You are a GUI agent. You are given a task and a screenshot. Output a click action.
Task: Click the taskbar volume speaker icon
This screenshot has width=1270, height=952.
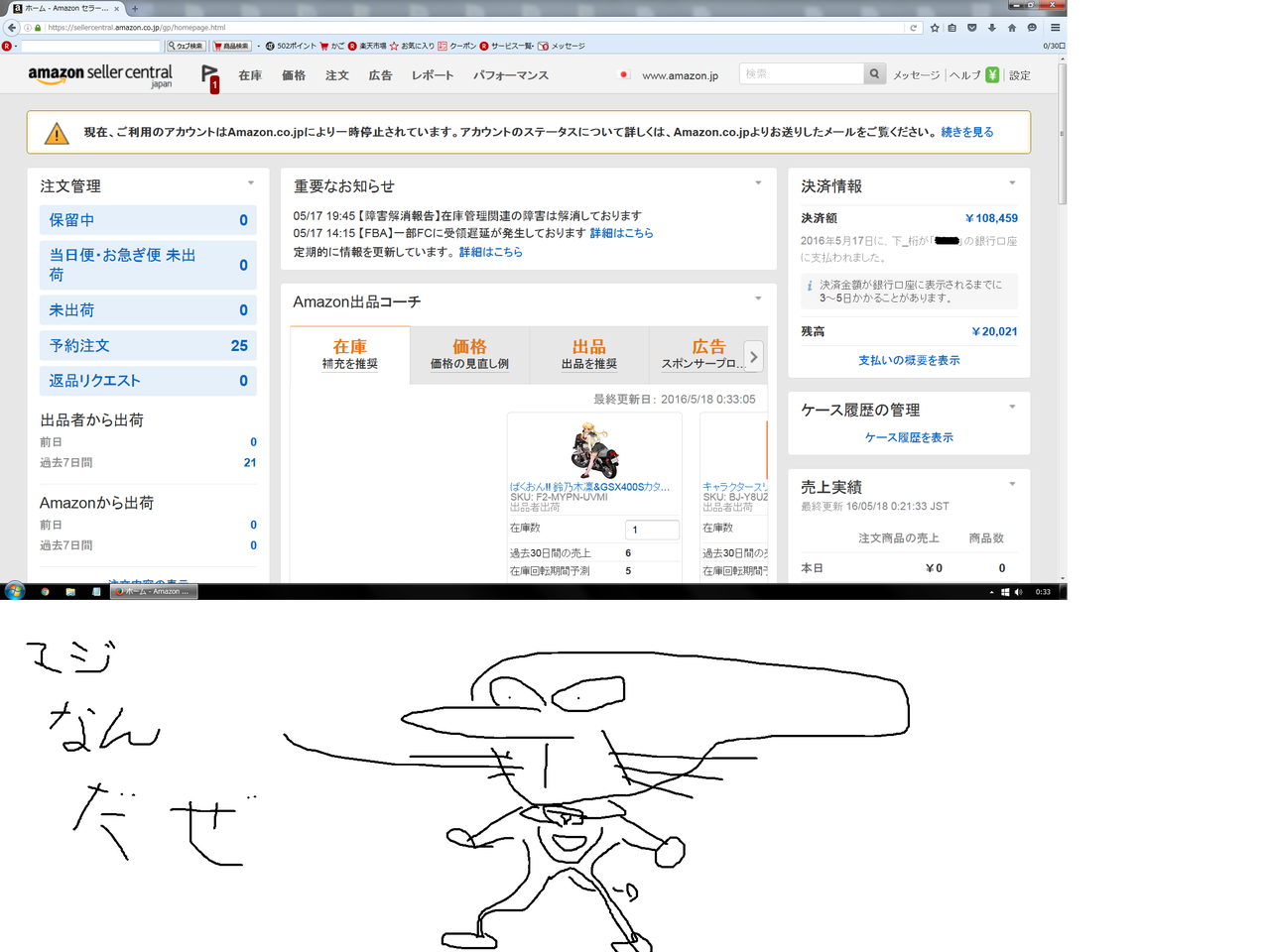[x=1018, y=592]
